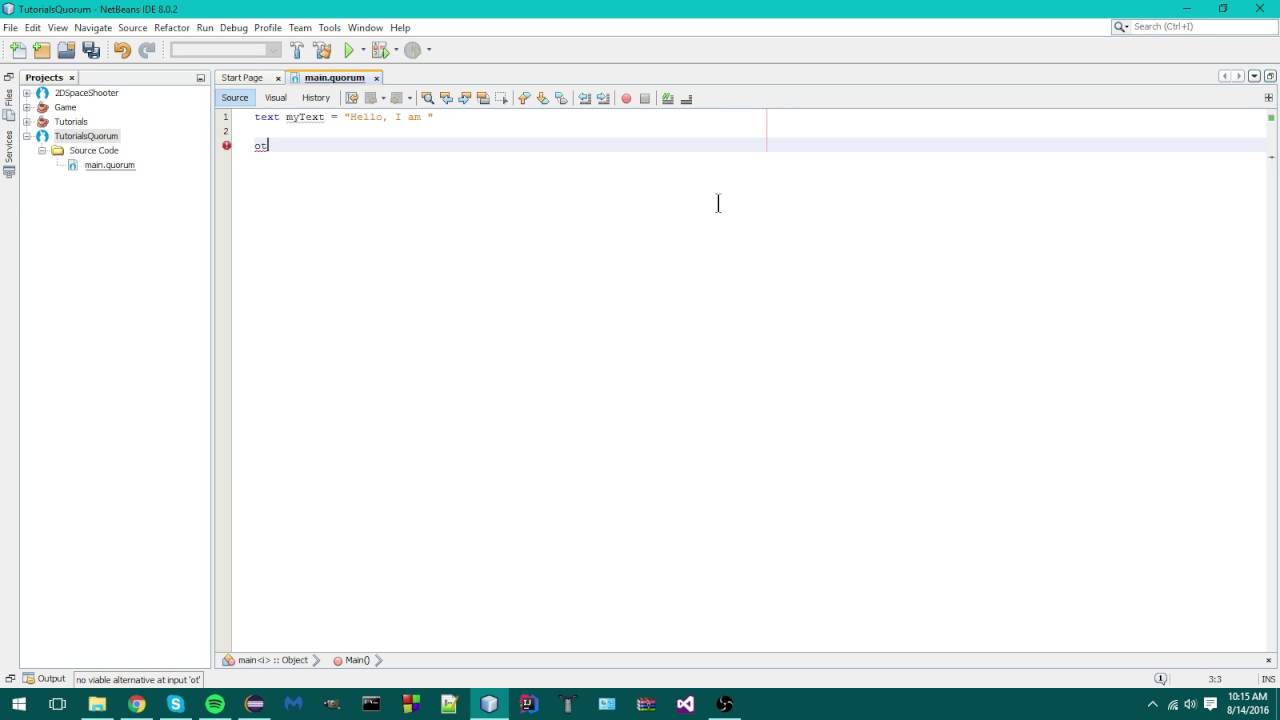
Task: Click the editor's Last Edit icon
Action: coord(352,98)
